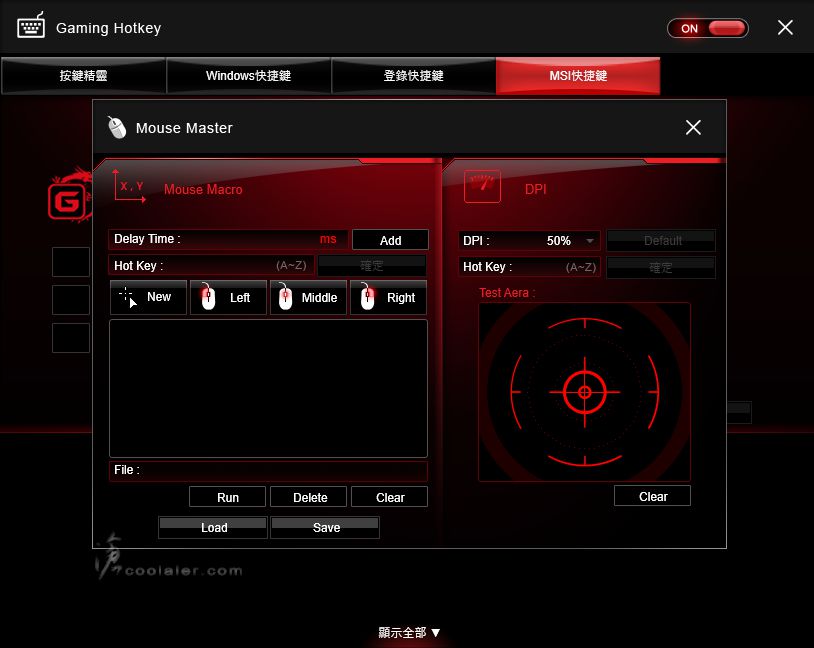Turn off the Gaming Hotkey ON switch

click(x=708, y=28)
